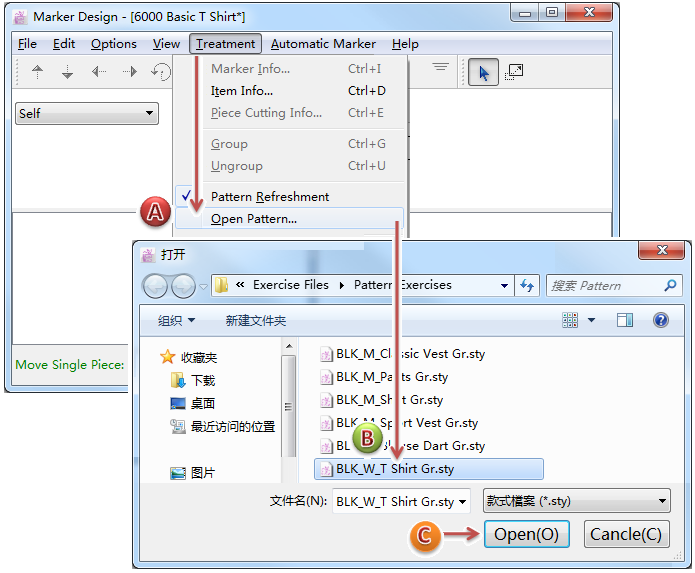Screen dimensions: 695x573
Task: Select the arrow pointer selection tool
Action: pos(484,72)
